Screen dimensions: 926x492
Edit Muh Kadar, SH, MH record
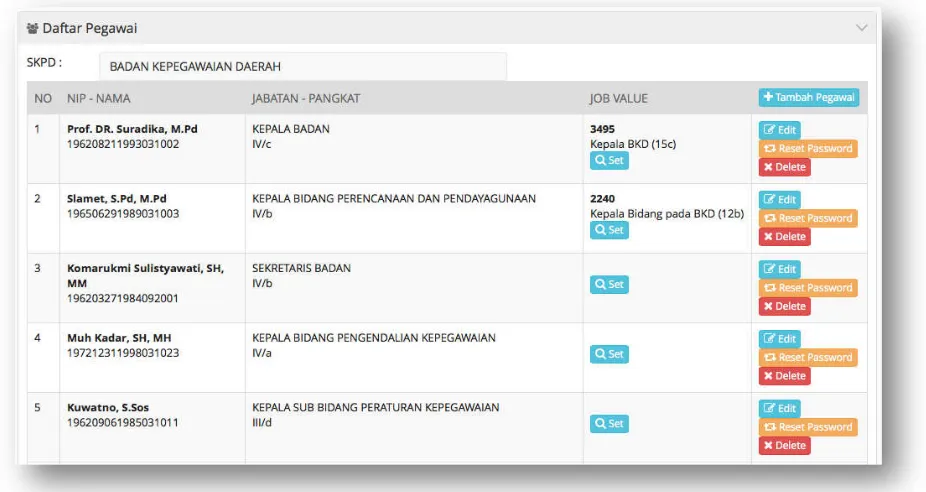[x=780, y=339]
